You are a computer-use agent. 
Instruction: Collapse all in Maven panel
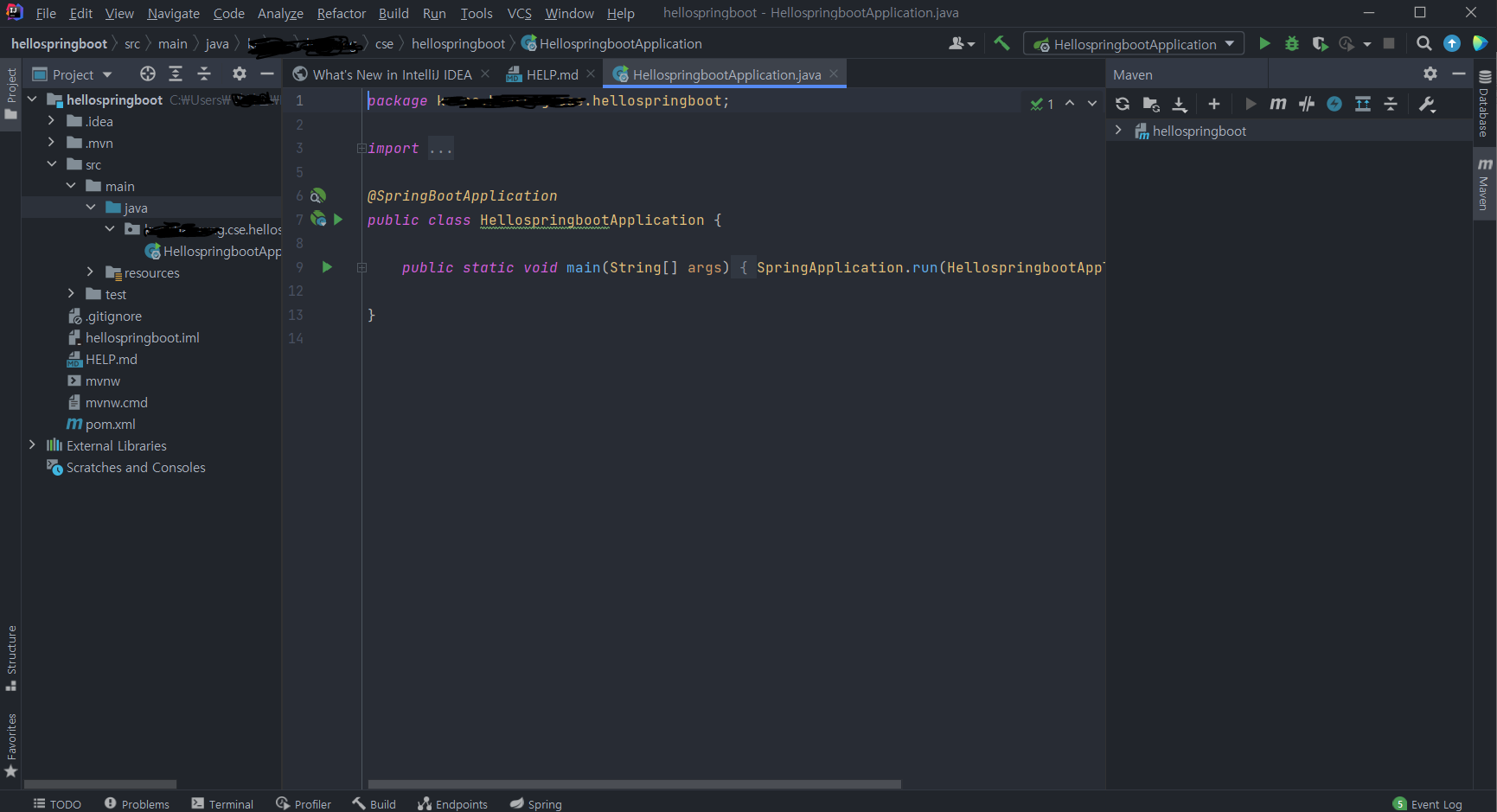[1391, 104]
